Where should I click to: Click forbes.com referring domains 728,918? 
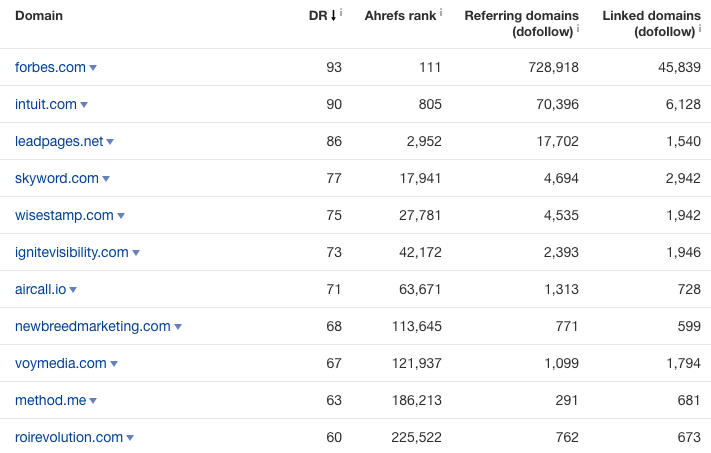(x=553, y=67)
